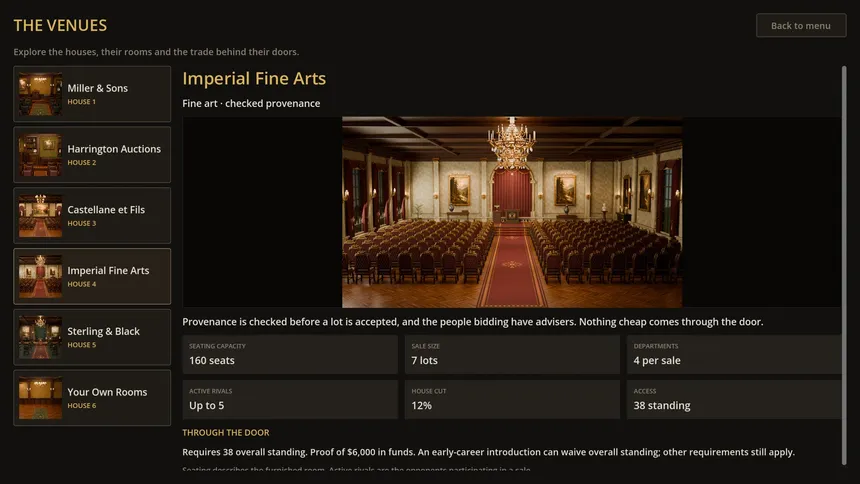Click the Your Own Rooms thumbnail

click(40, 398)
